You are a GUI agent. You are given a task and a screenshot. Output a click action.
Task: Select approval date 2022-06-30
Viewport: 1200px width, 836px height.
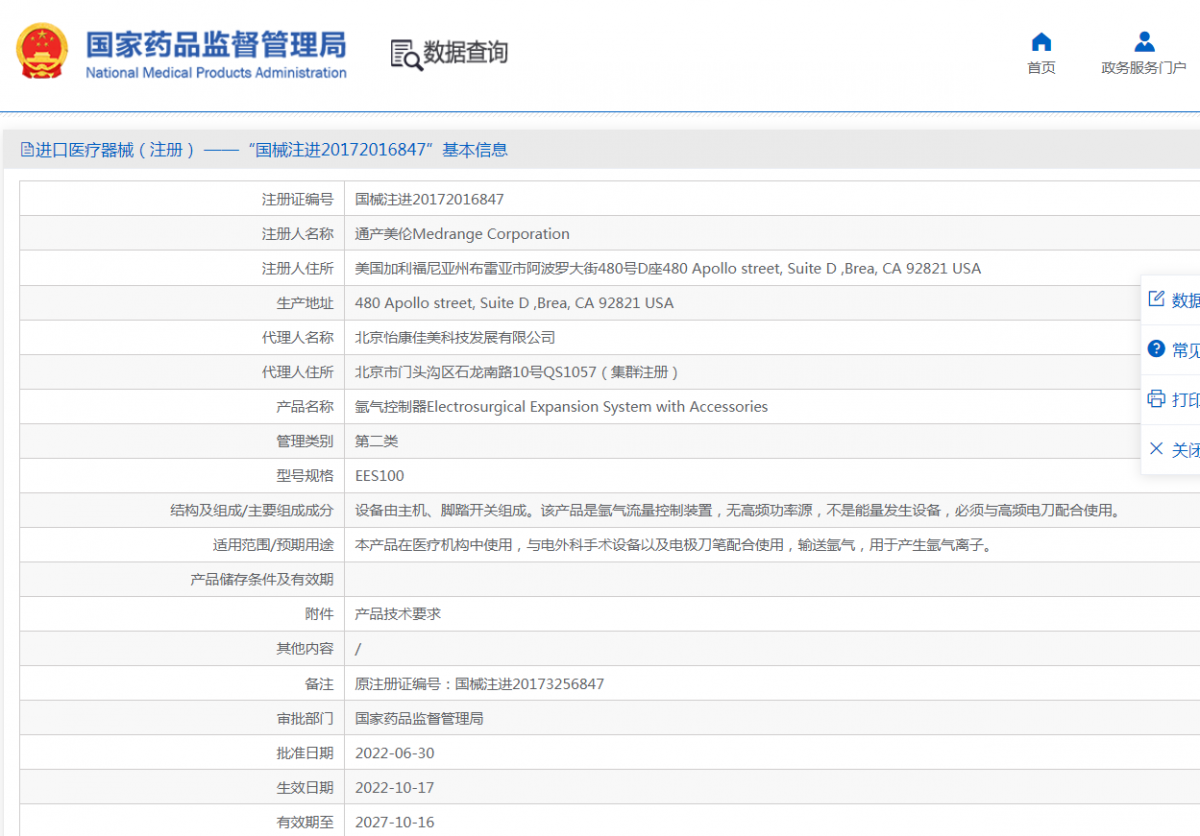click(x=395, y=753)
